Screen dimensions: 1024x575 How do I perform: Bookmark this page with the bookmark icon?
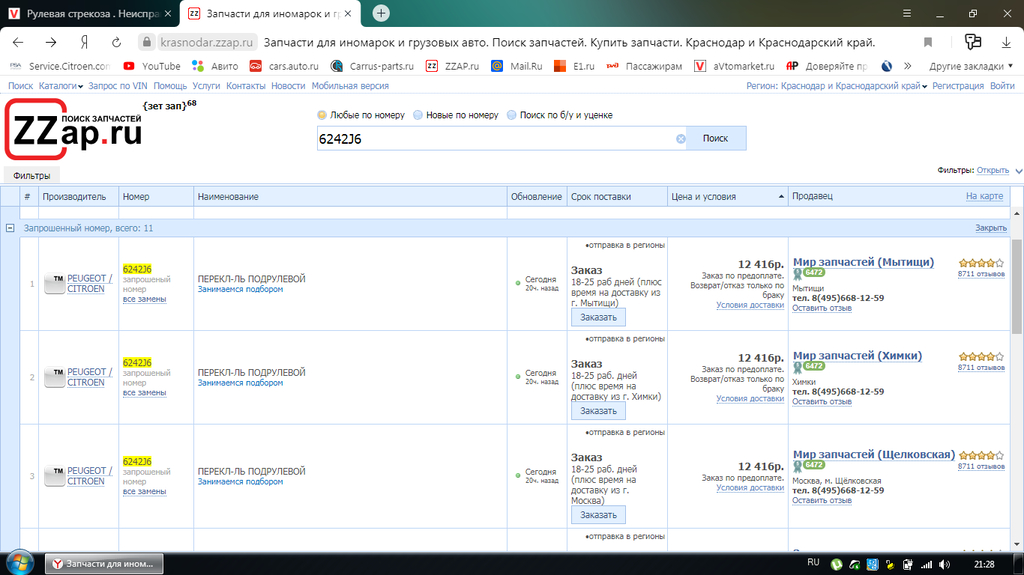pyautogui.click(x=928, y=42)
